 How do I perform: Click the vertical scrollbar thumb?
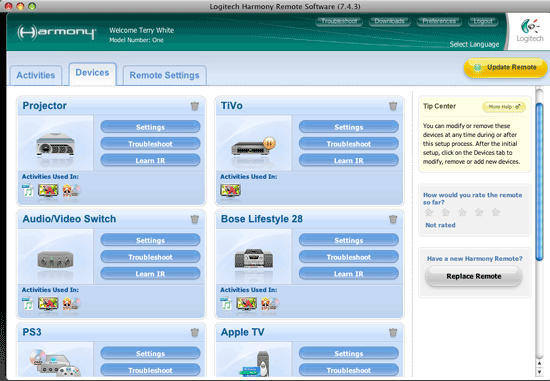[x=539, y=181]
